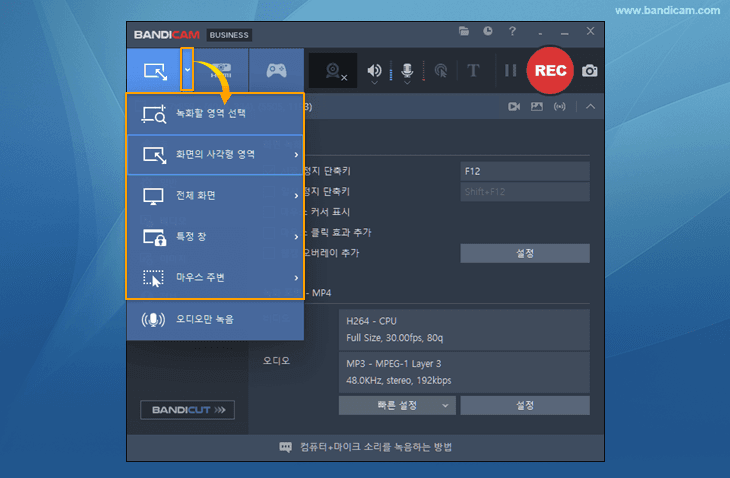Click the Shift+F12 hotkey field
This screenshot has height=478, width=730.
pyautogui.click(x=525, y=192)
